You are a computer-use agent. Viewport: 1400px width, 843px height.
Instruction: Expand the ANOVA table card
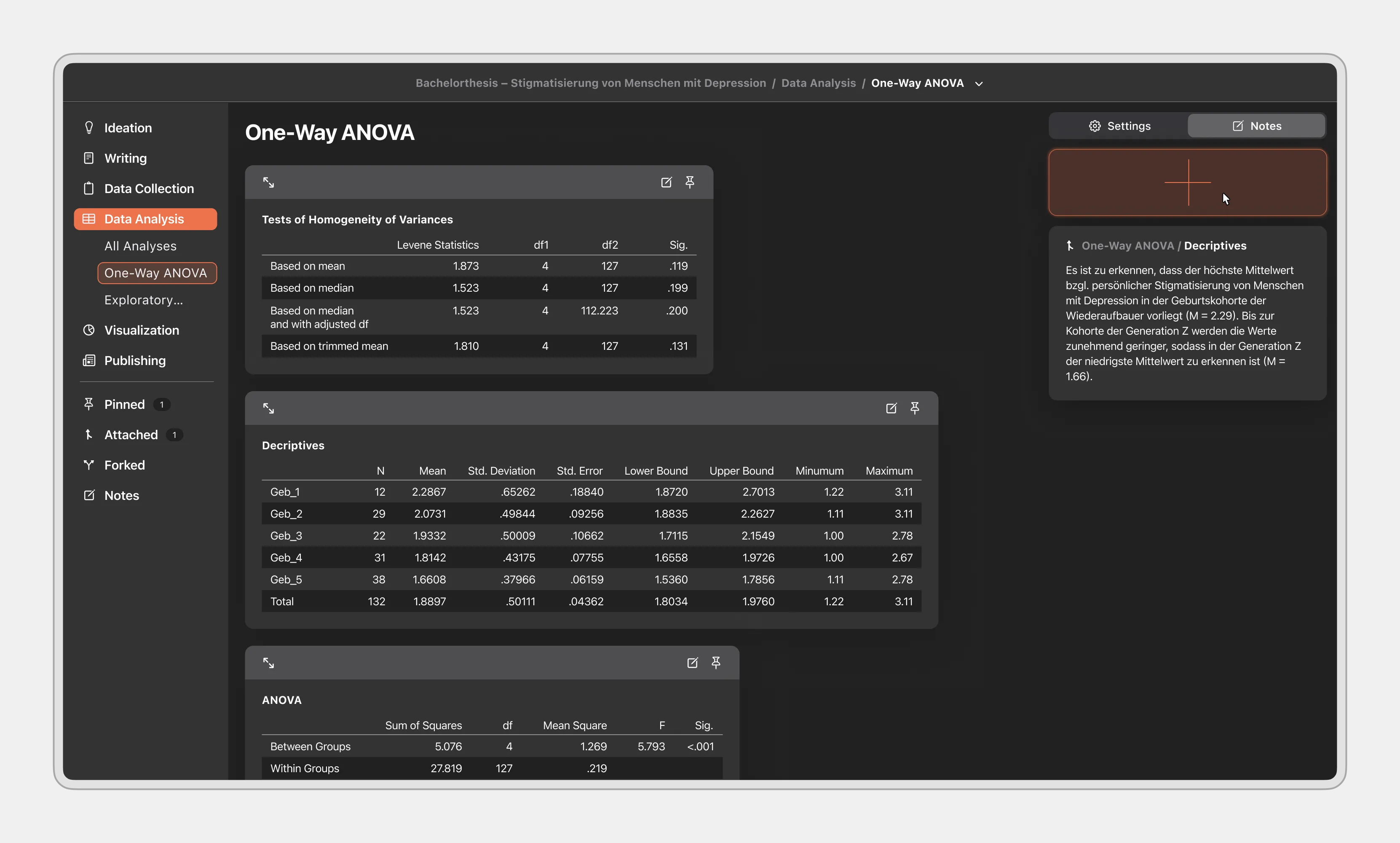tap(268, 663)
